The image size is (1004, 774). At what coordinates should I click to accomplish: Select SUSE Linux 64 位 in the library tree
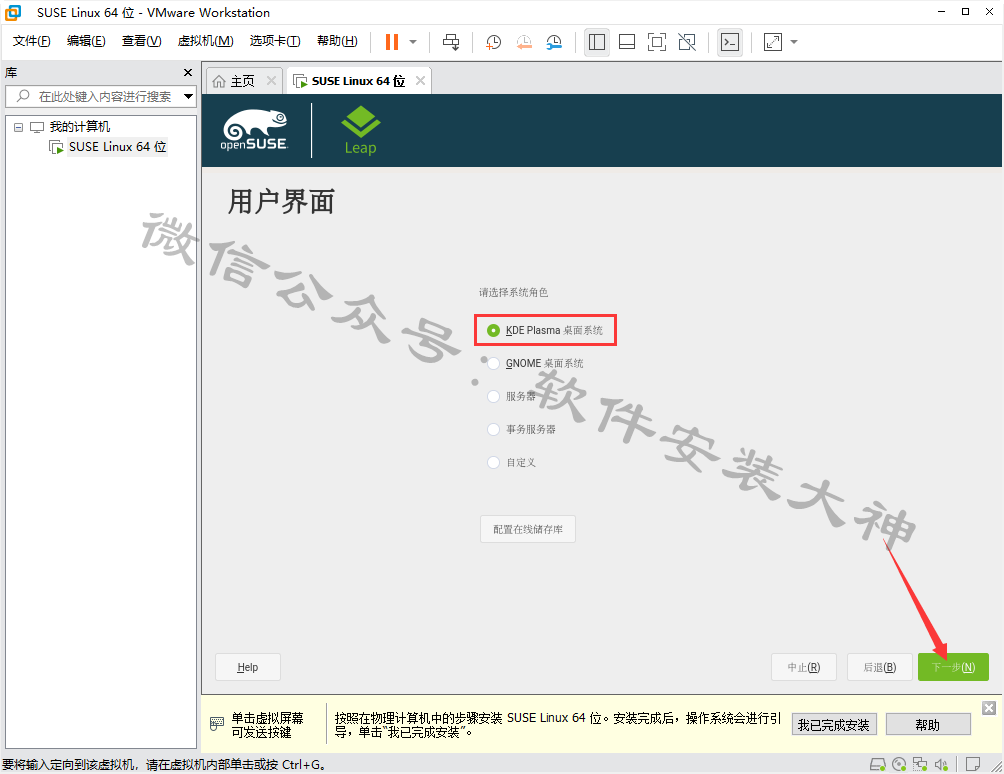(118, 147)
